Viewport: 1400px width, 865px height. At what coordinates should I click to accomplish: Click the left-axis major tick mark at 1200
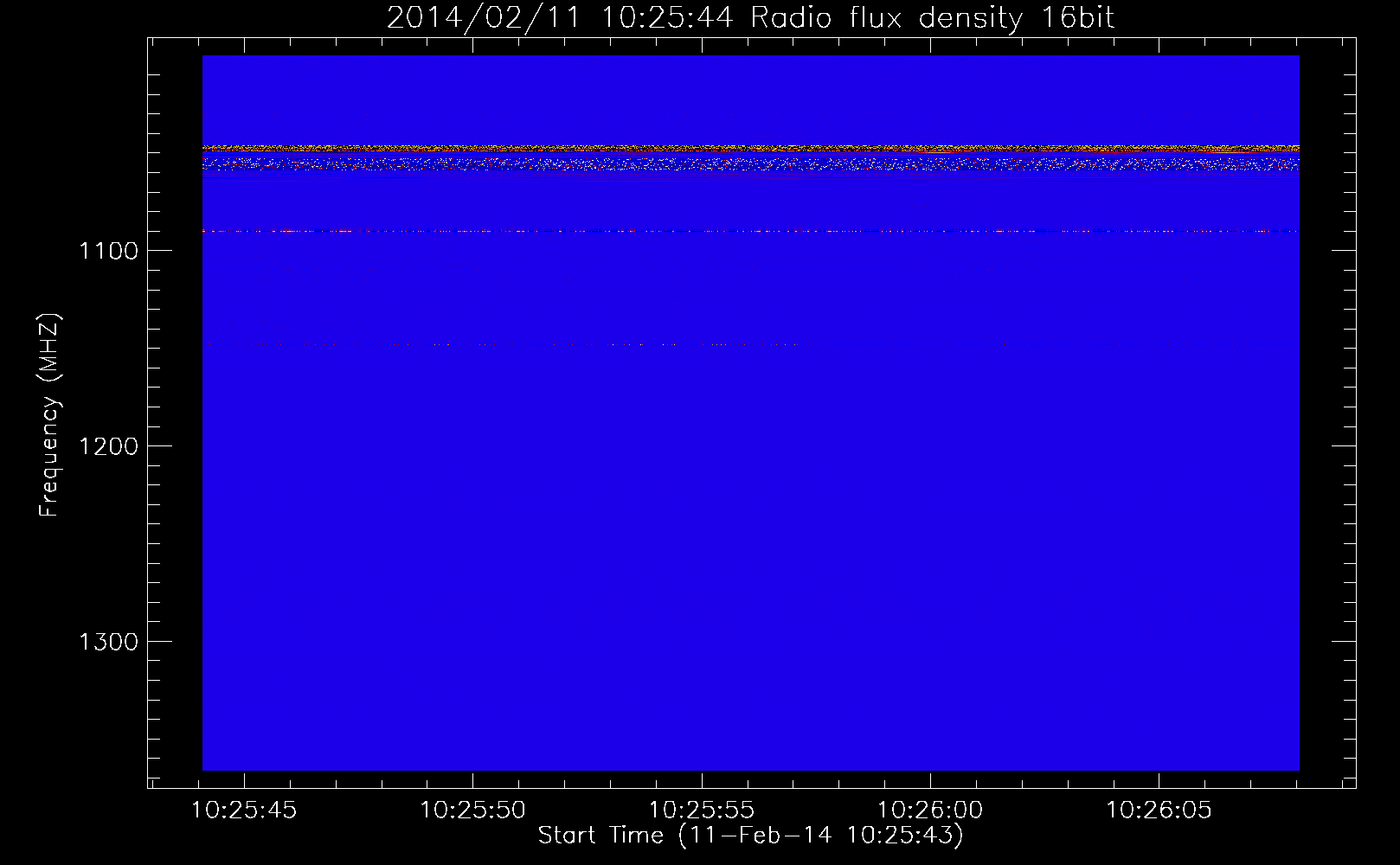pos(155,445)
